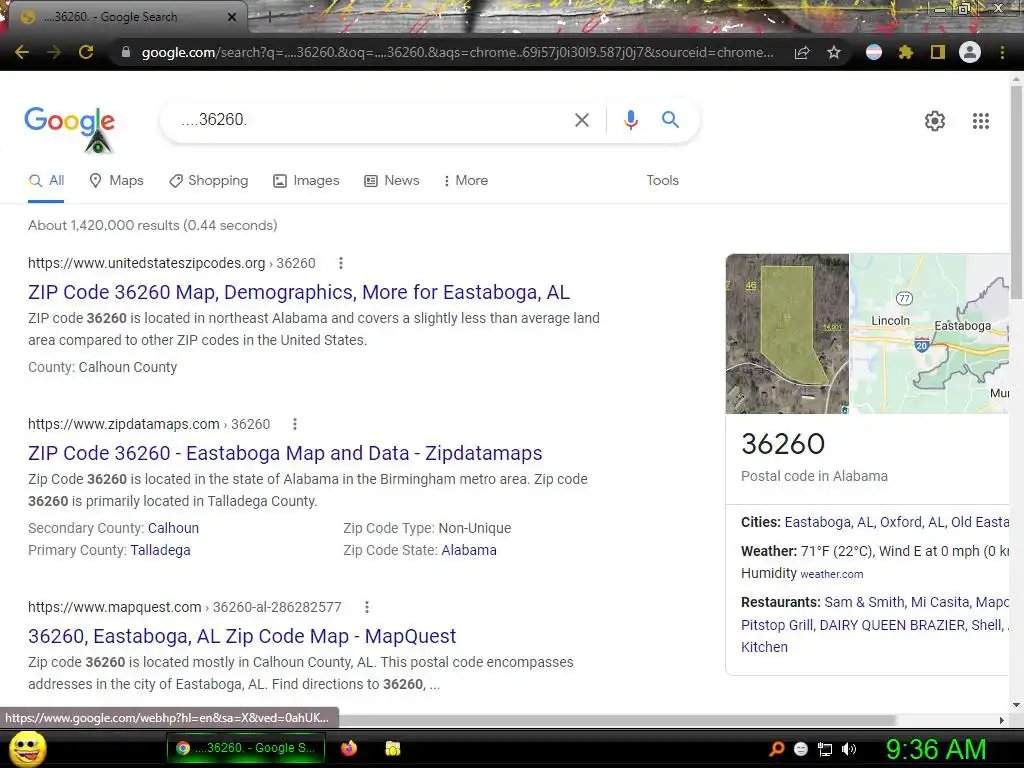
Task: Click Sam & Smith restaurant link
Action: [864, 602]
